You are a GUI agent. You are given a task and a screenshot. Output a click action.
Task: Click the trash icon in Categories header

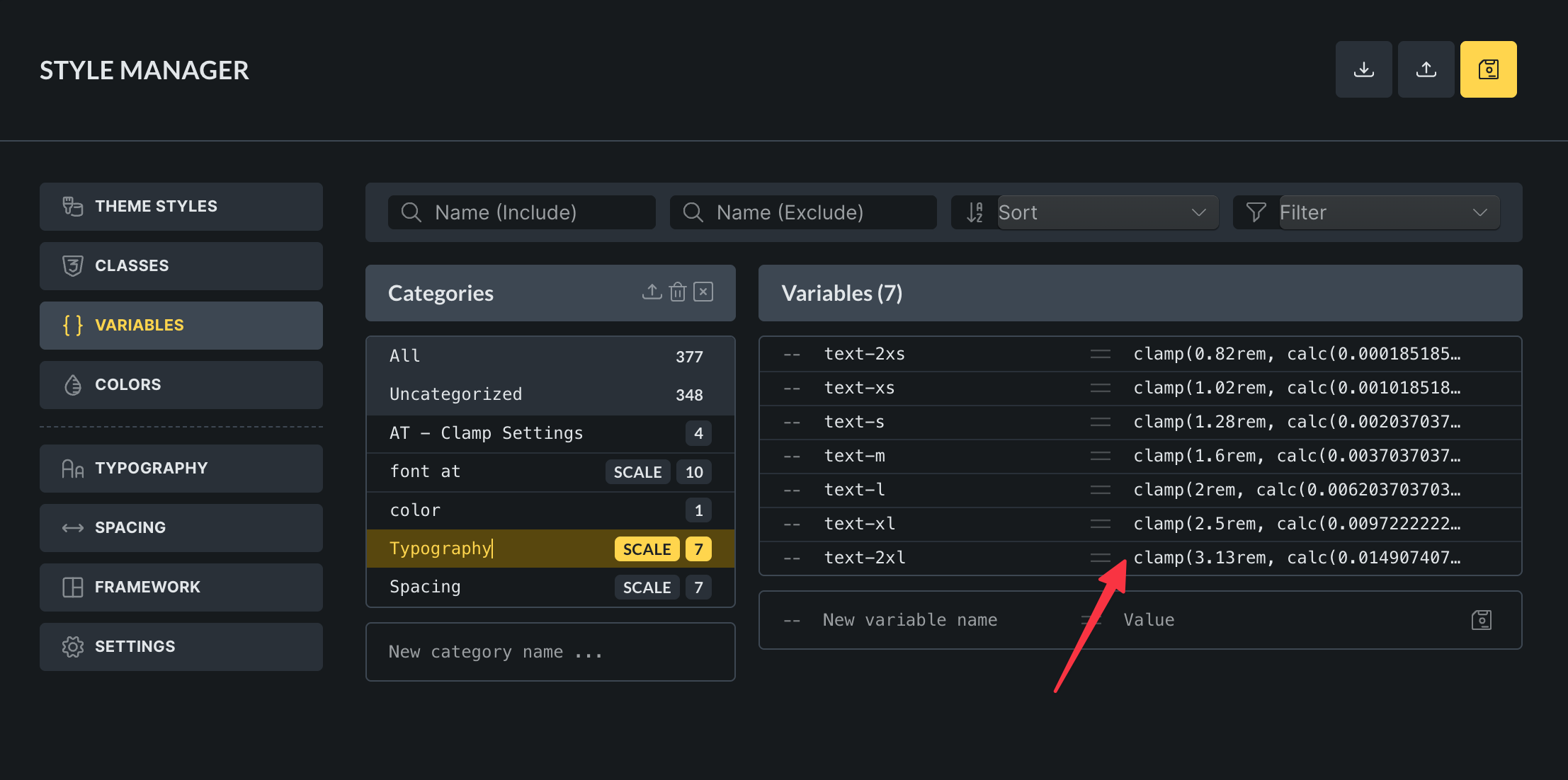pyautogui.click(x=678, y=292)
